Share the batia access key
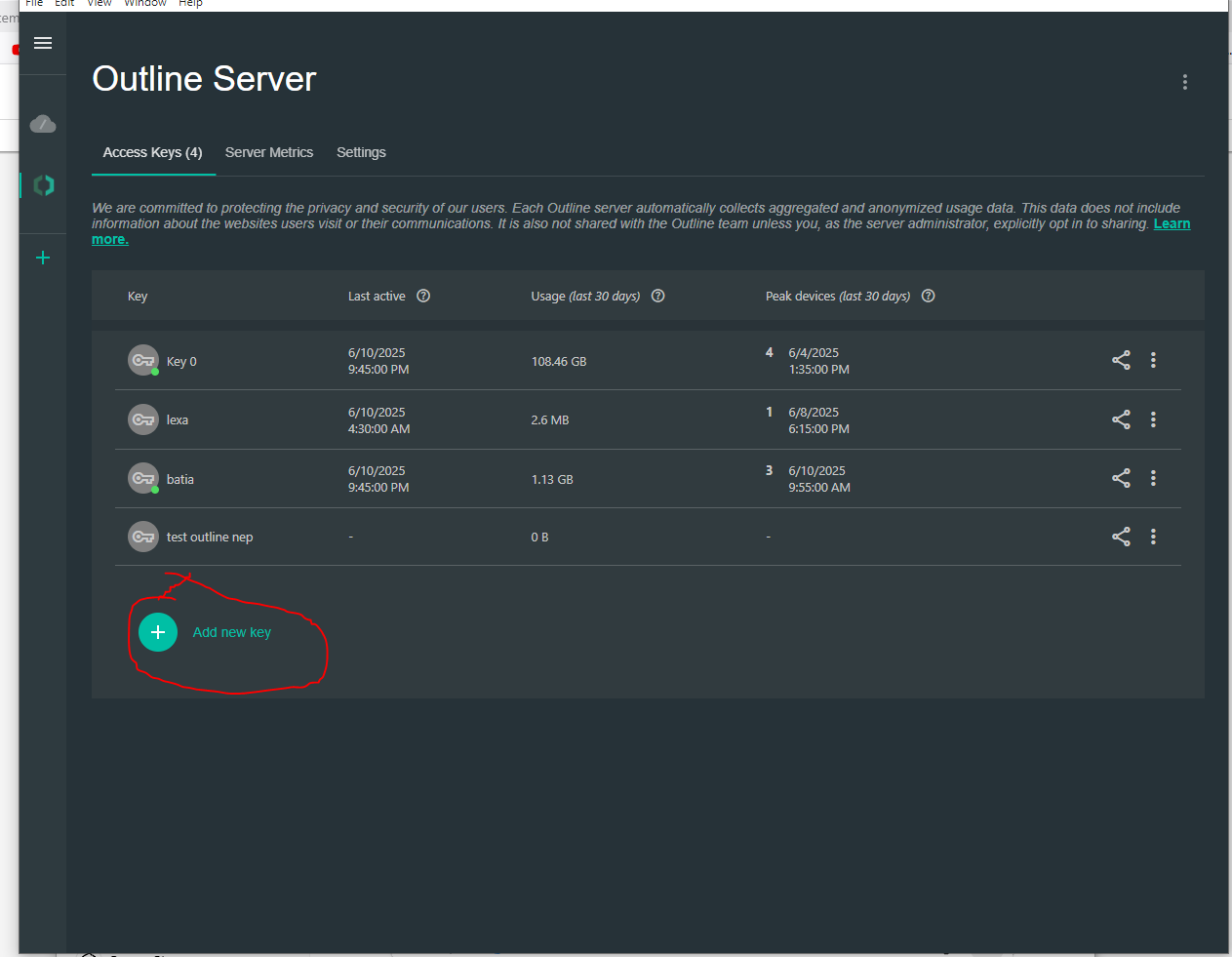This screenshot has width=1232, height=957. pos(1121,478)
